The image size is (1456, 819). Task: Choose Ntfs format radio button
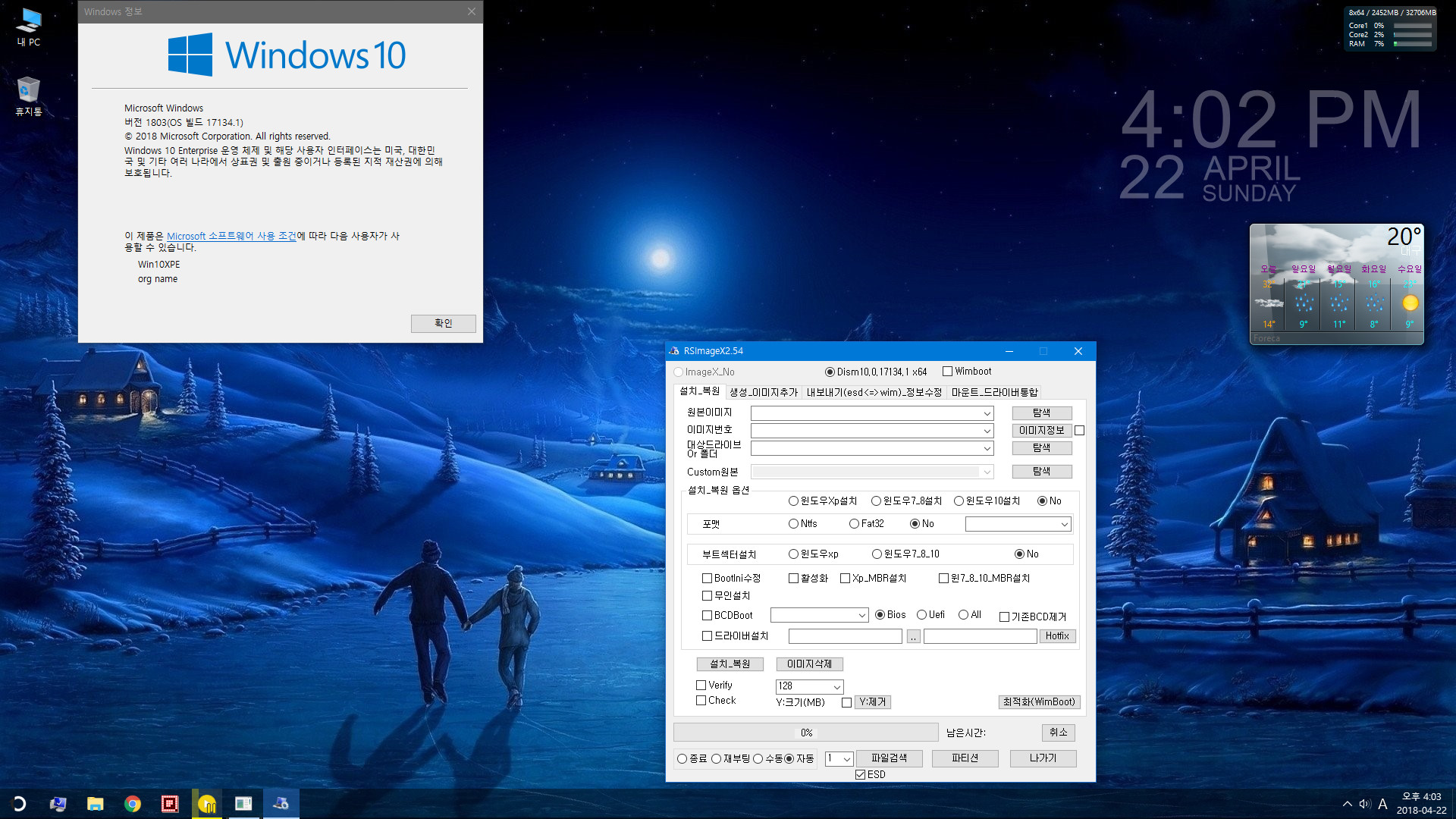click(x=793, y=524)
